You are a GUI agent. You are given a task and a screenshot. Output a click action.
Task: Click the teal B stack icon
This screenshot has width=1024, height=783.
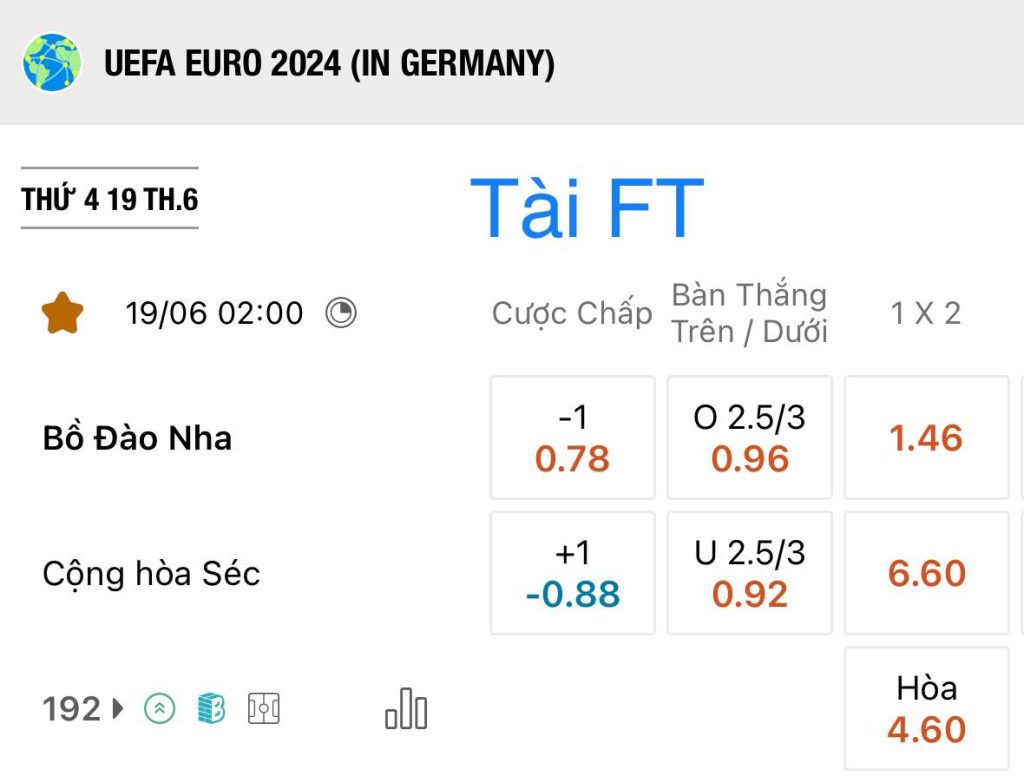point(211,709)
